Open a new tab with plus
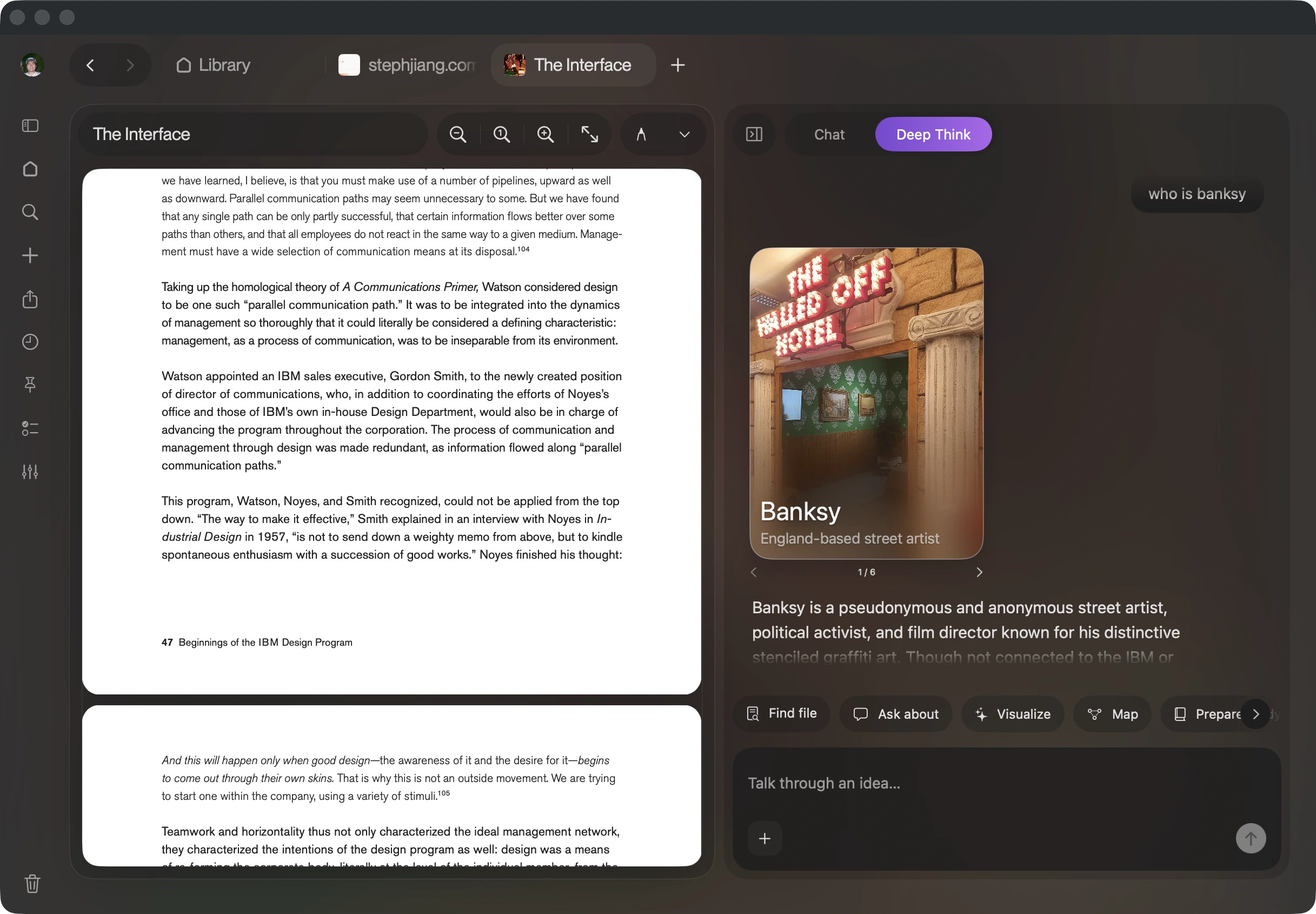This screenshot has height=914, width=1316. coord(678,65)
